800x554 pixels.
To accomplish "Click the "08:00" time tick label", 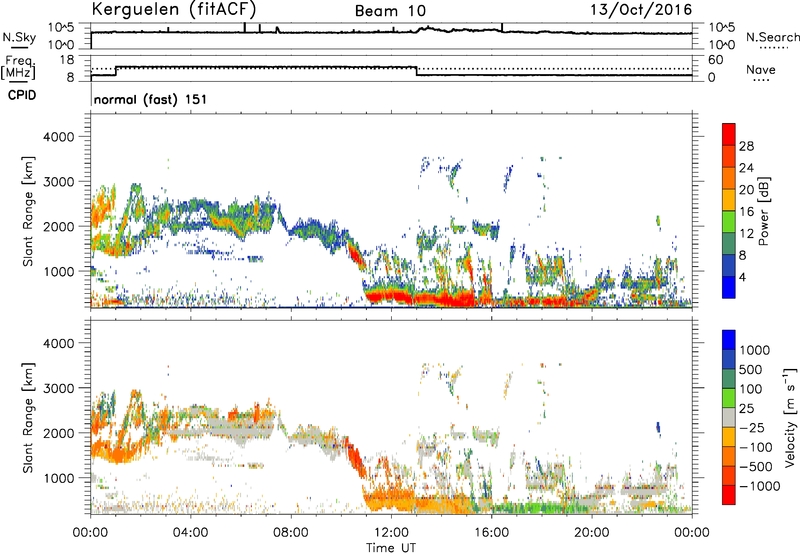I will tap(291, 533).
